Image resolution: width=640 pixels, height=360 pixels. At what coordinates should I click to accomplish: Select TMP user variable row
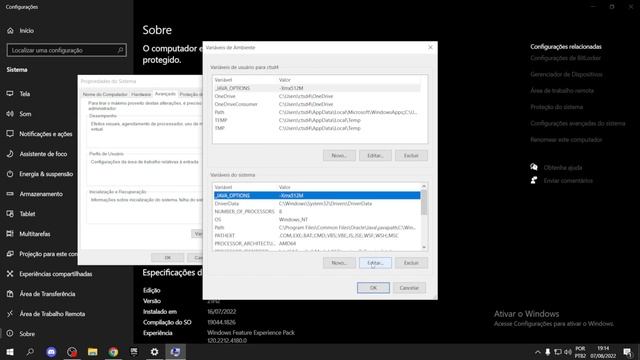click(x=317, y=128)
